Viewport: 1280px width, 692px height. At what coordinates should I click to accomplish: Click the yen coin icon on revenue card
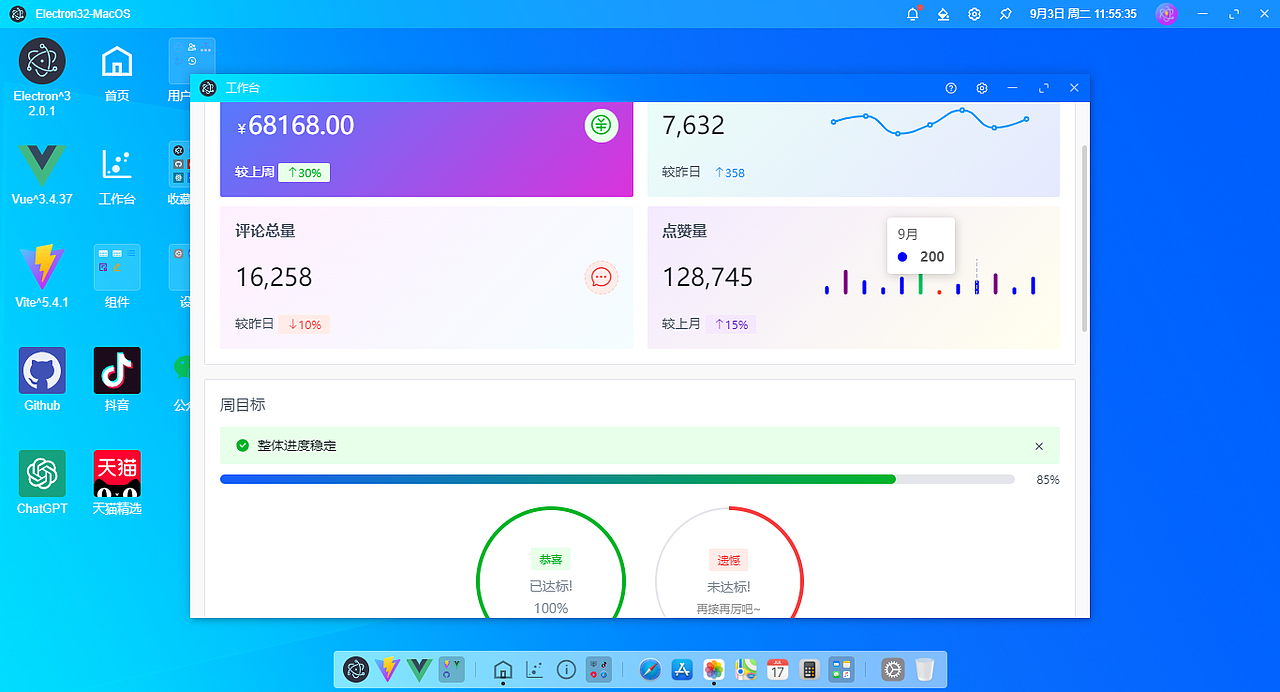[601, 126]
